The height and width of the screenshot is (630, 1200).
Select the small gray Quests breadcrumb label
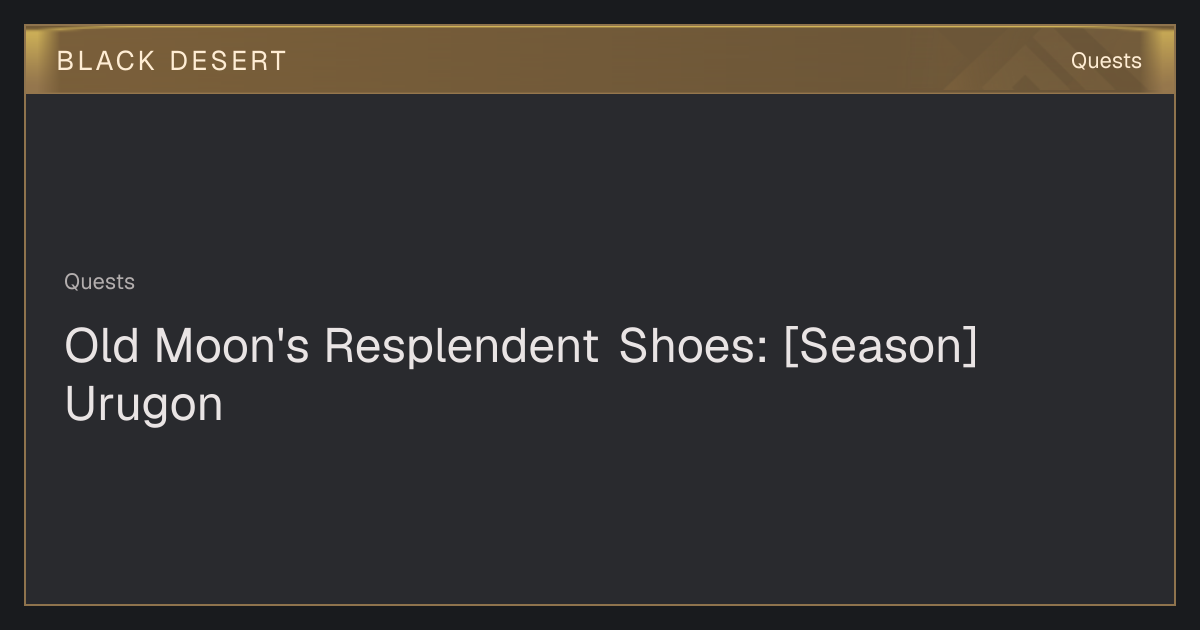click(x=99, y=282)
